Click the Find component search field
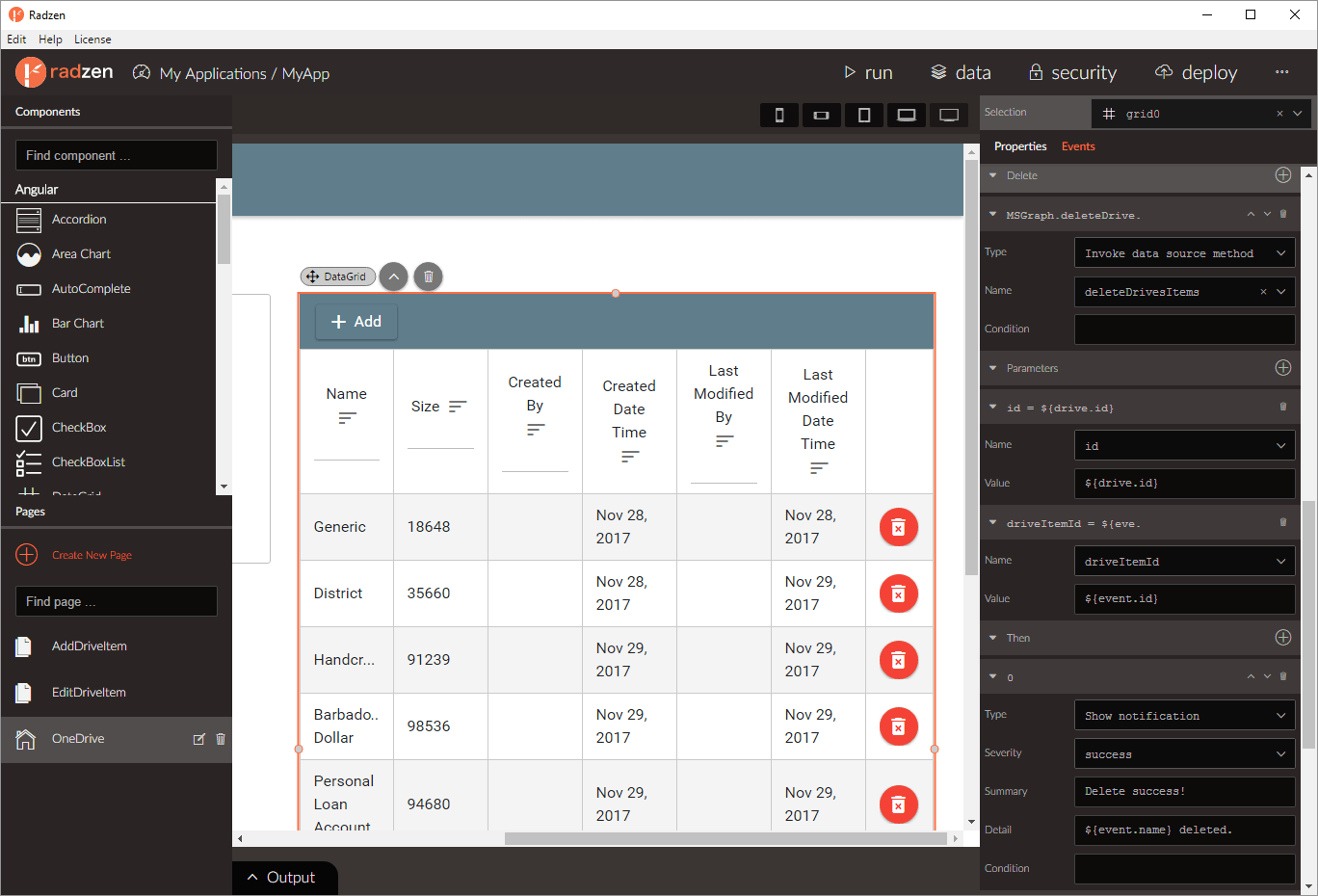 tap(117, 155)
